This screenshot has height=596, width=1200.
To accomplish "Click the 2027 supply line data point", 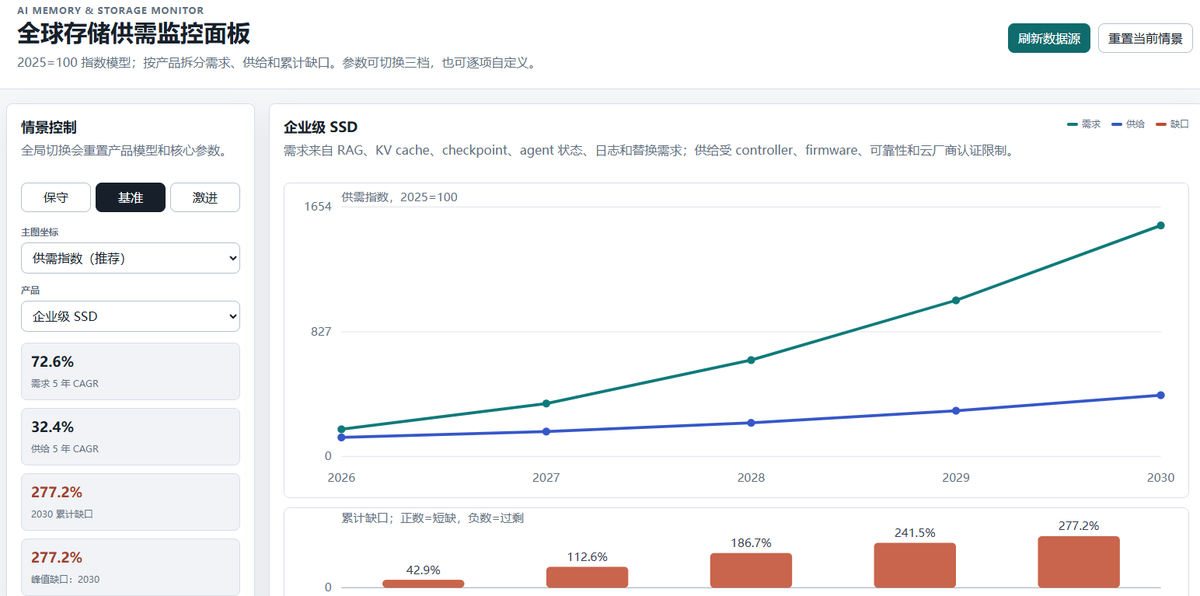I will (546, 432).
